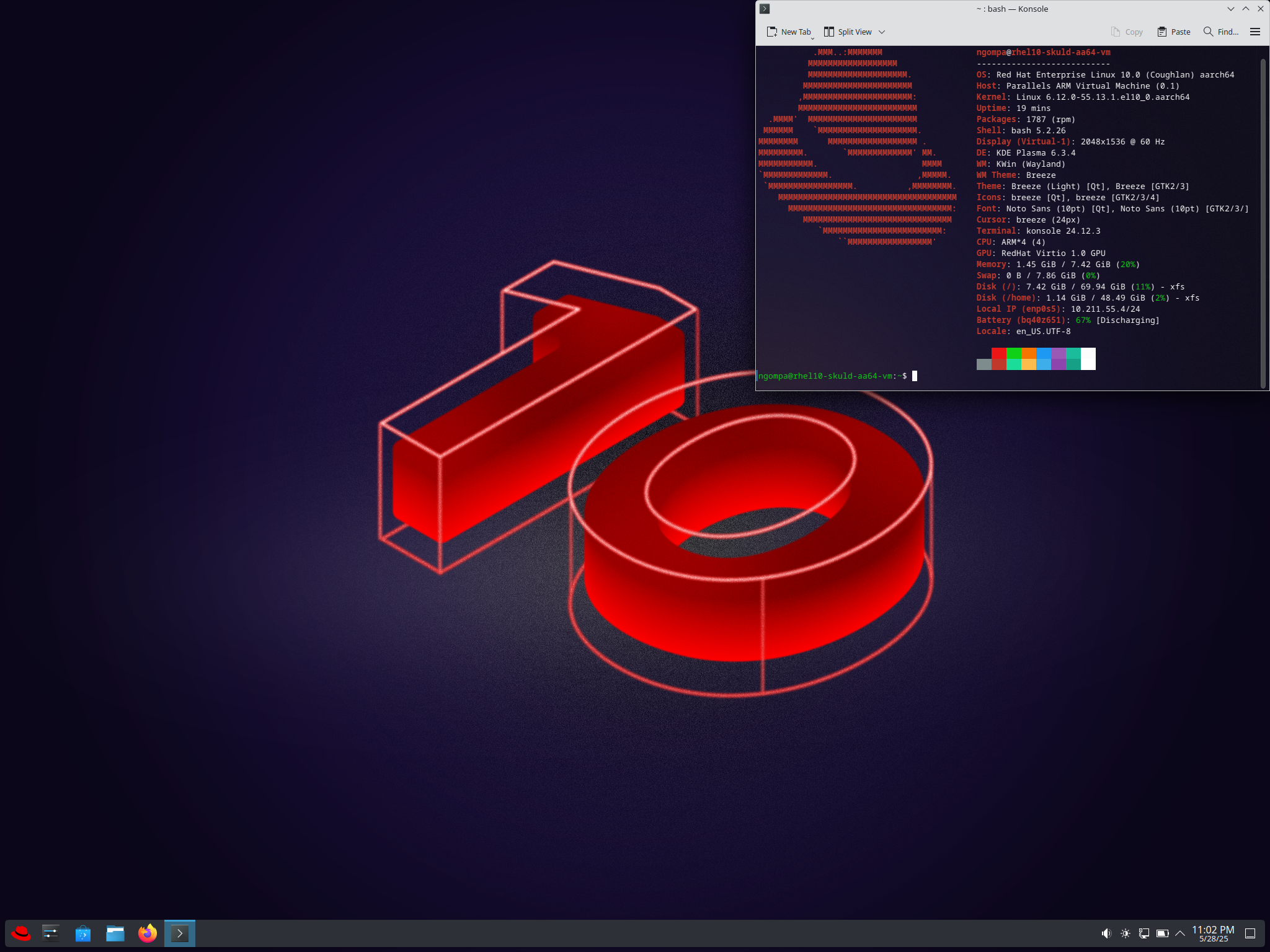Image resolution: width=1270 pixels, height=952 pixels.
Task: Open the network connections tray icon
Action: tap(1144, 933)
